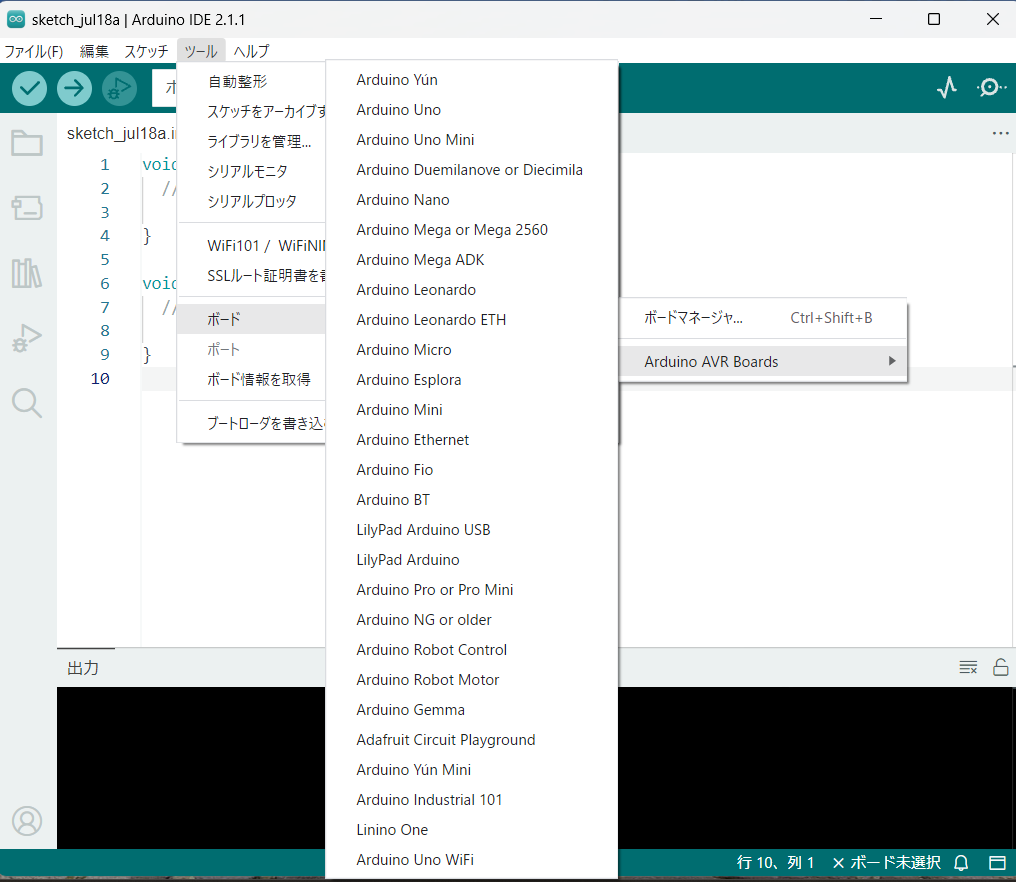The image size is (1016, 882).
Task: Click the Verify checkmark icon
Action: 30,88
